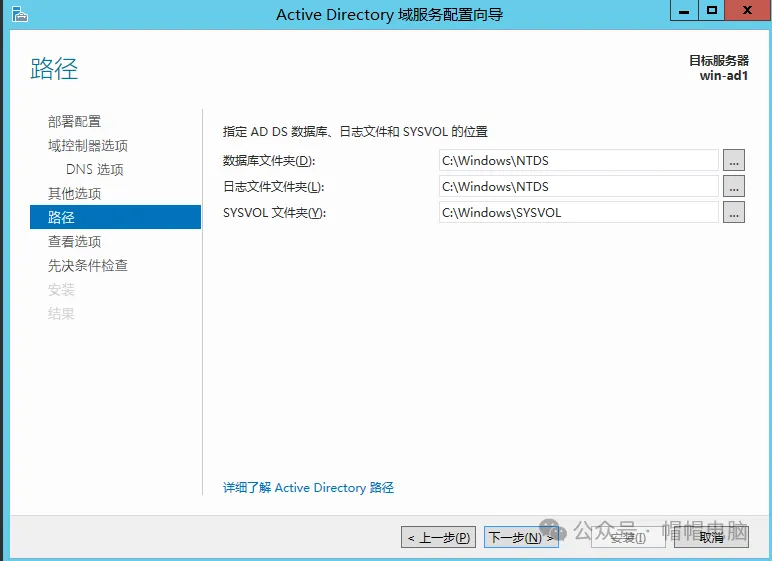Click the wizard icon in the title bar
772x561 pixels.
(x=19, y=13)
